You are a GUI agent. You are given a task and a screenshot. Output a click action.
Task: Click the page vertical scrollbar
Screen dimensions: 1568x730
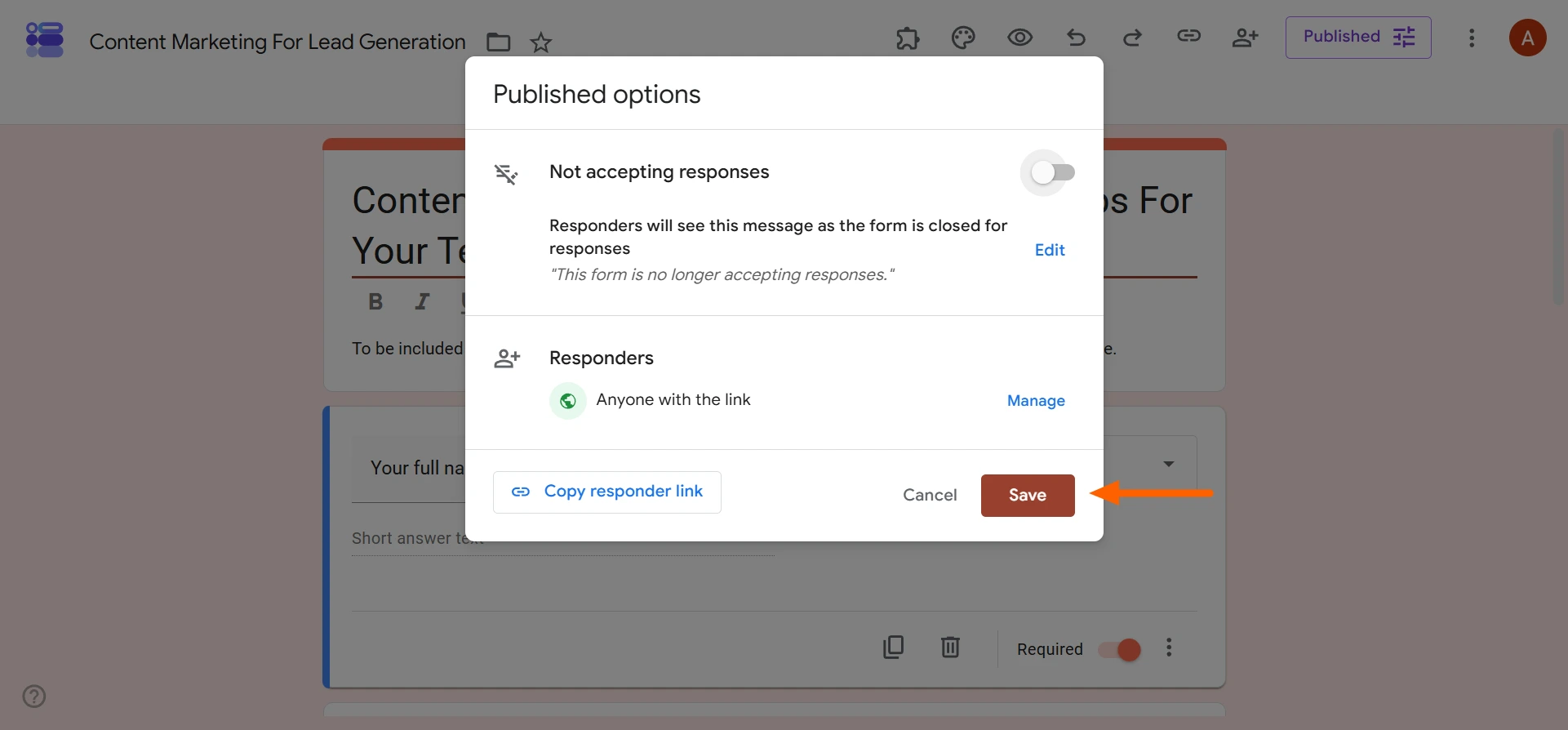(1559, 217)
